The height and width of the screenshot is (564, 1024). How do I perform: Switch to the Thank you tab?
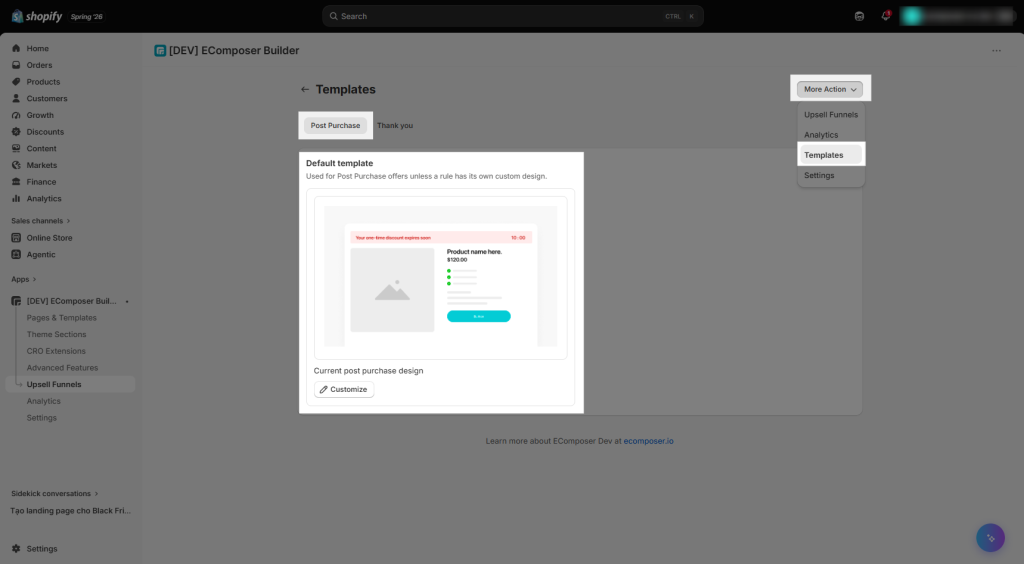(395, 125)
